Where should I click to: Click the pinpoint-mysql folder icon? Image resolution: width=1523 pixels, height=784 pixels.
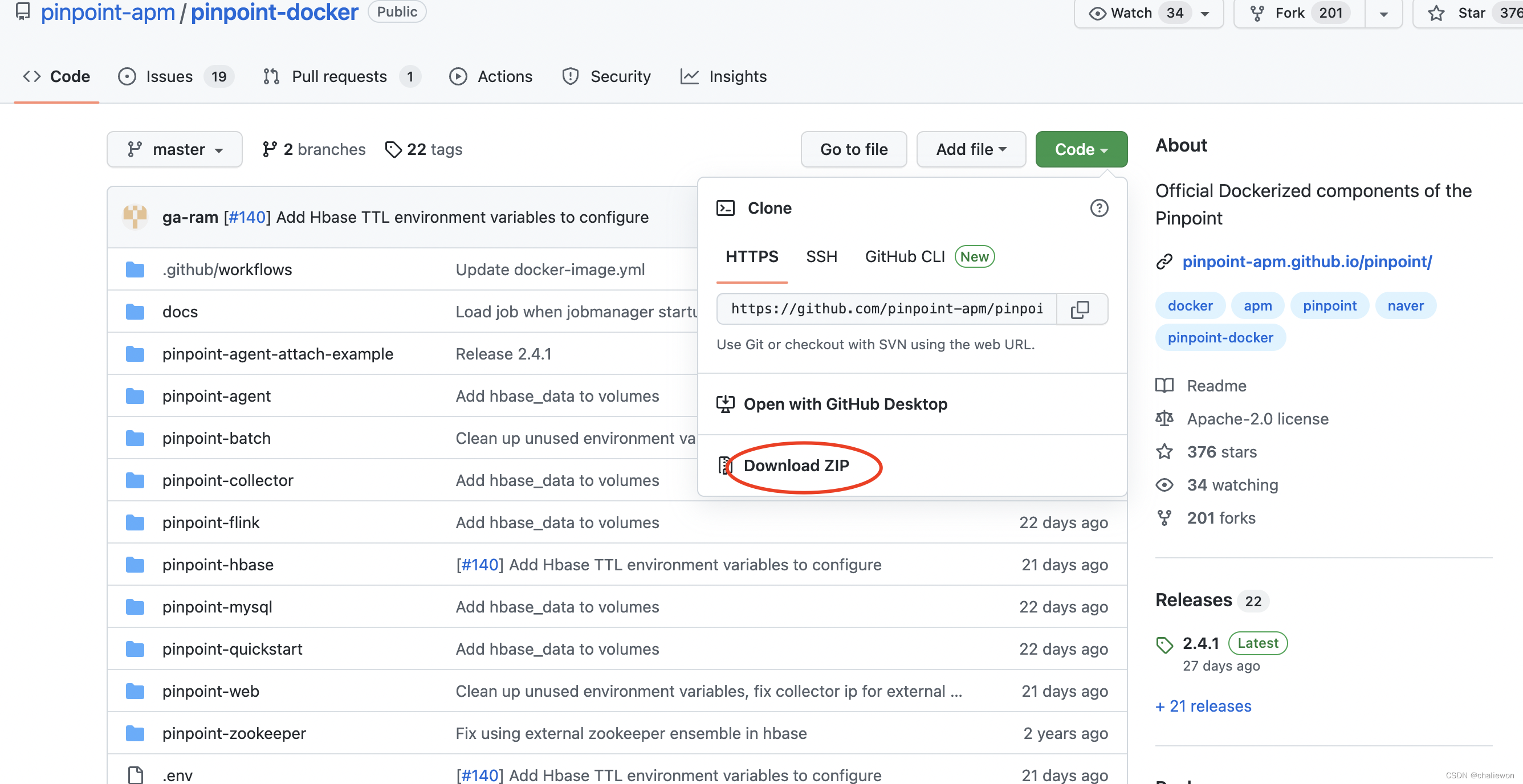[135, 607]
